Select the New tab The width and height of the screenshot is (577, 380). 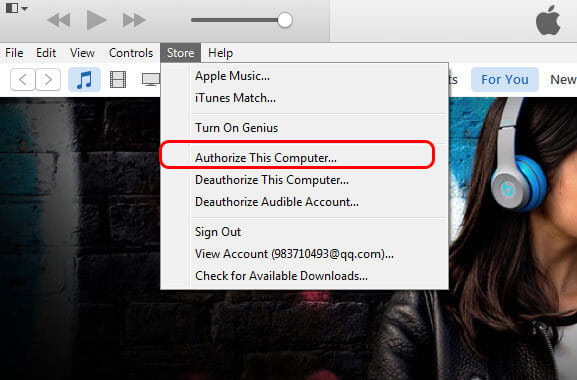pyautogui.click(x=563, y=79)
